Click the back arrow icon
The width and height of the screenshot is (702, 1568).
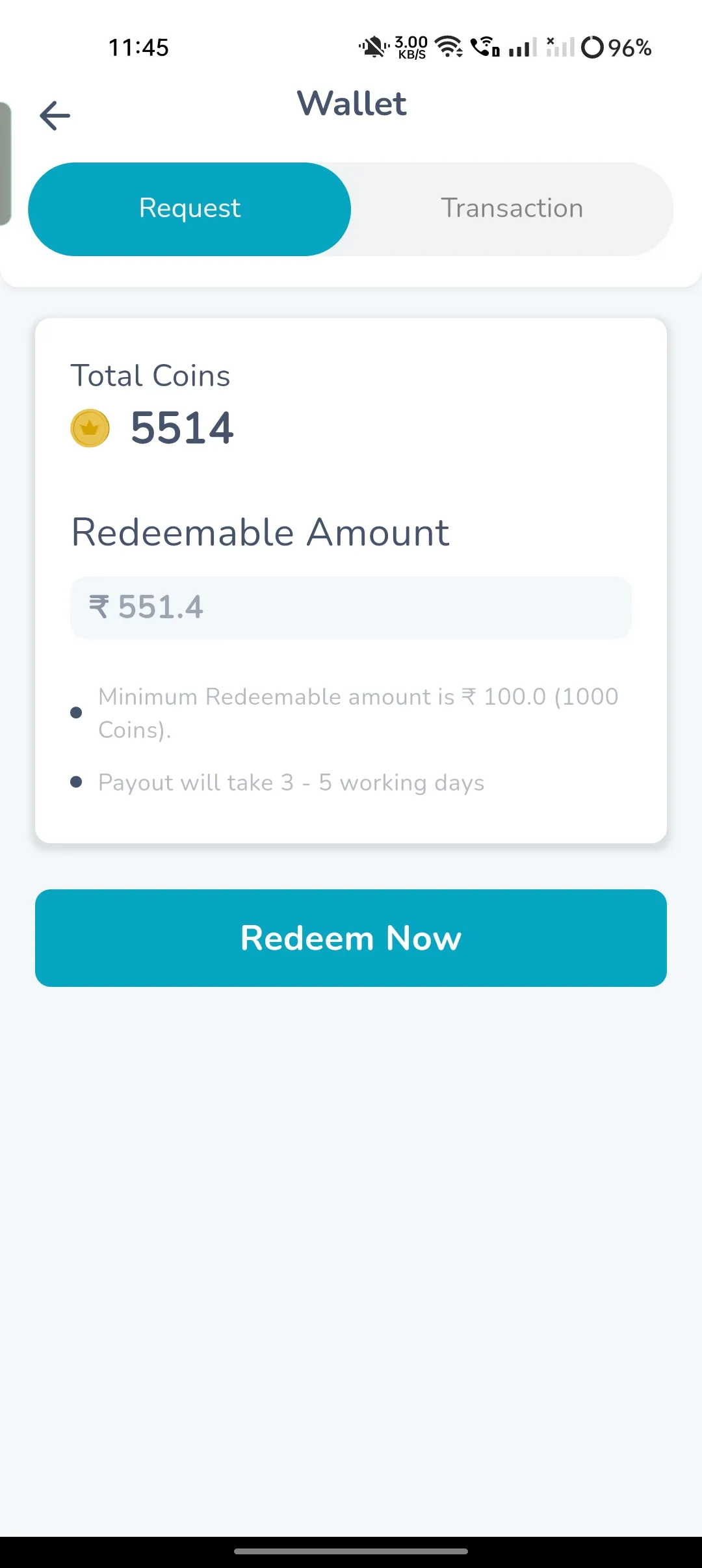[x=55, y=114]
